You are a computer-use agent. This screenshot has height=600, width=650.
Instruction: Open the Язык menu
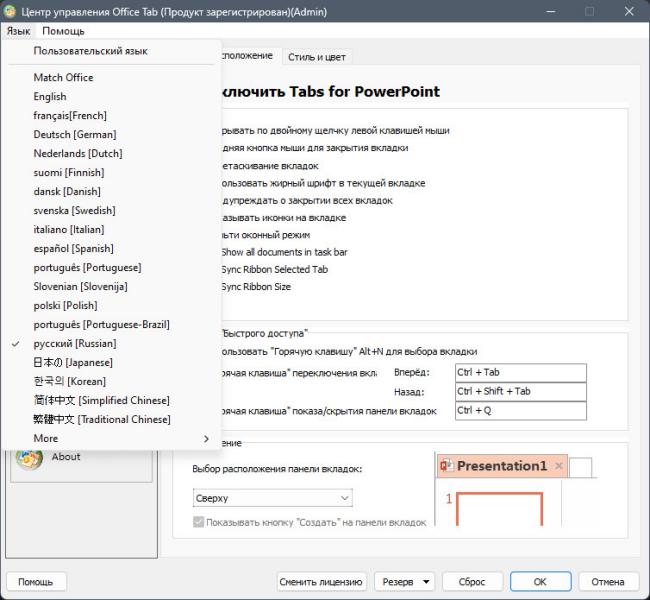click(19, 31)
